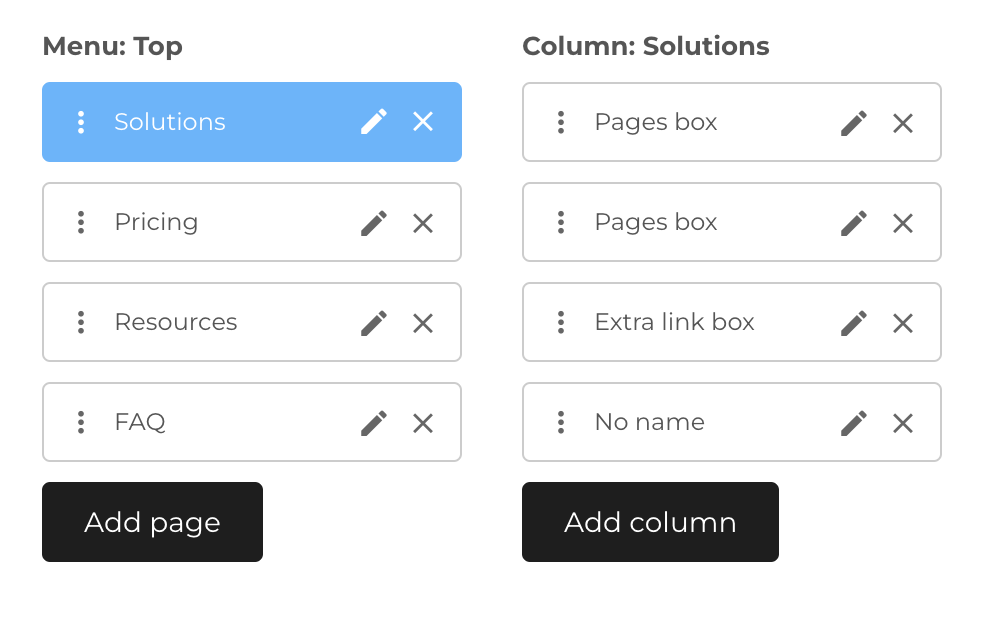Delete the No name column

(902, 422)
